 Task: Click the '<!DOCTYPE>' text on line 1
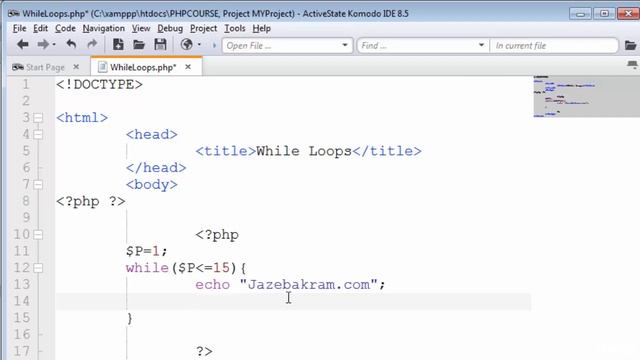tap(99, 84)
